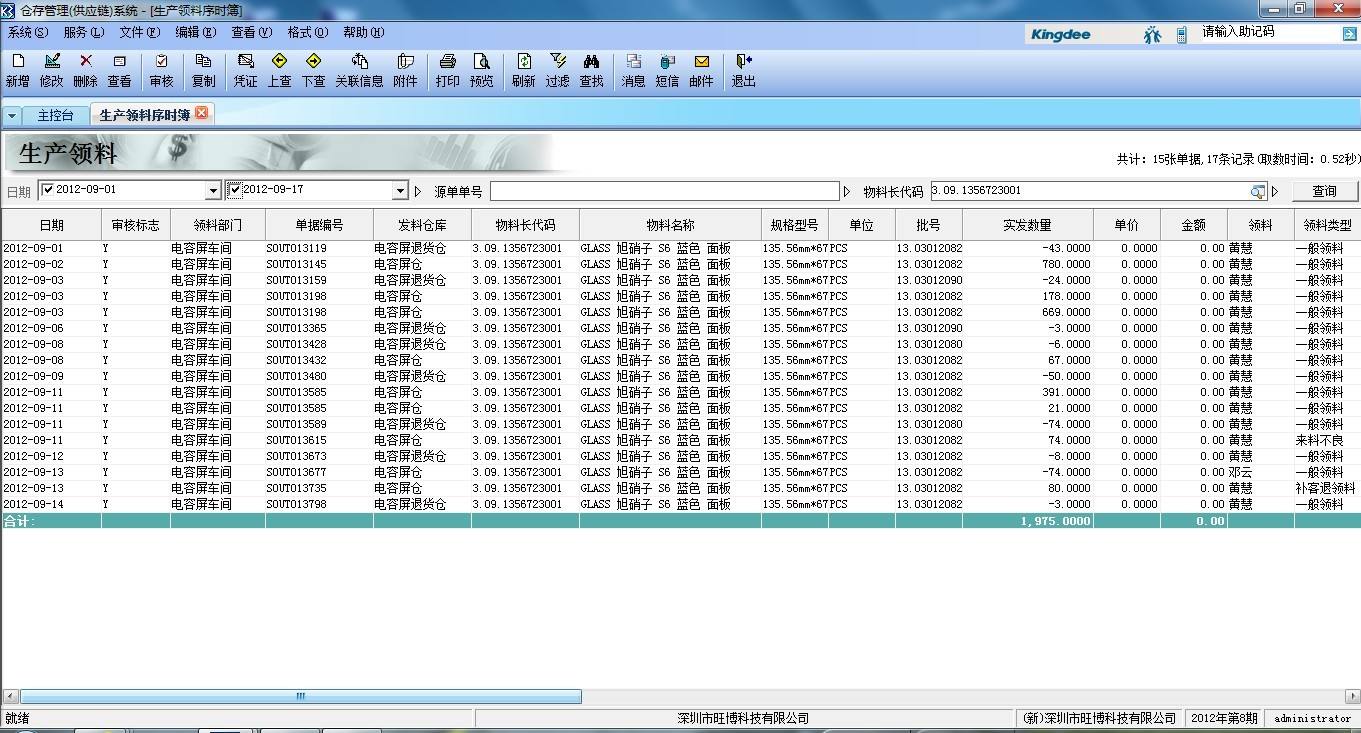
Task: Click the 删除 (Delete) toolbar icon
Action: 85,70
